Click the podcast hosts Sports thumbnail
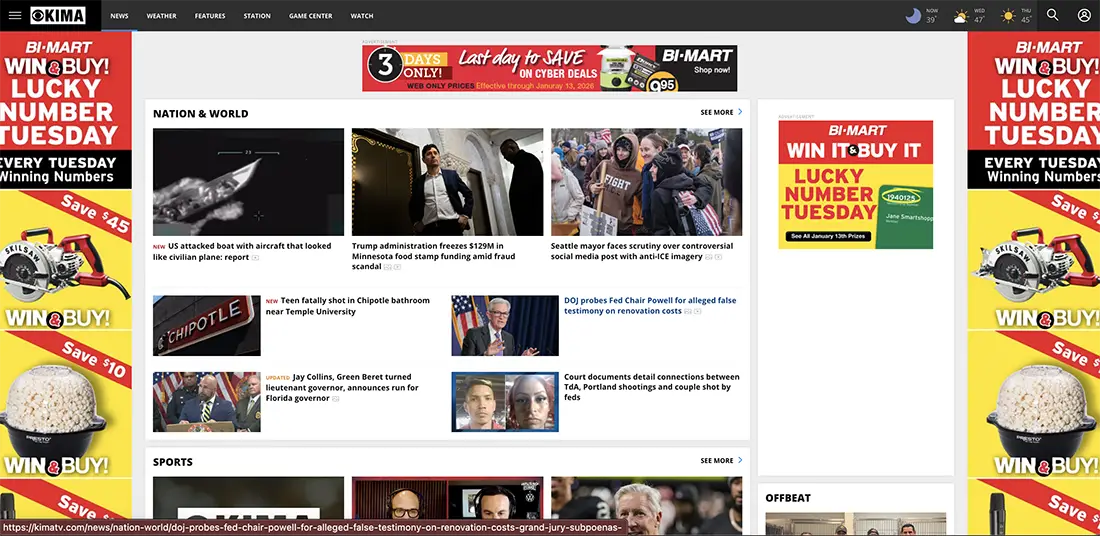The height and width of the screenshot is (536, 1100). pos(448,506)
